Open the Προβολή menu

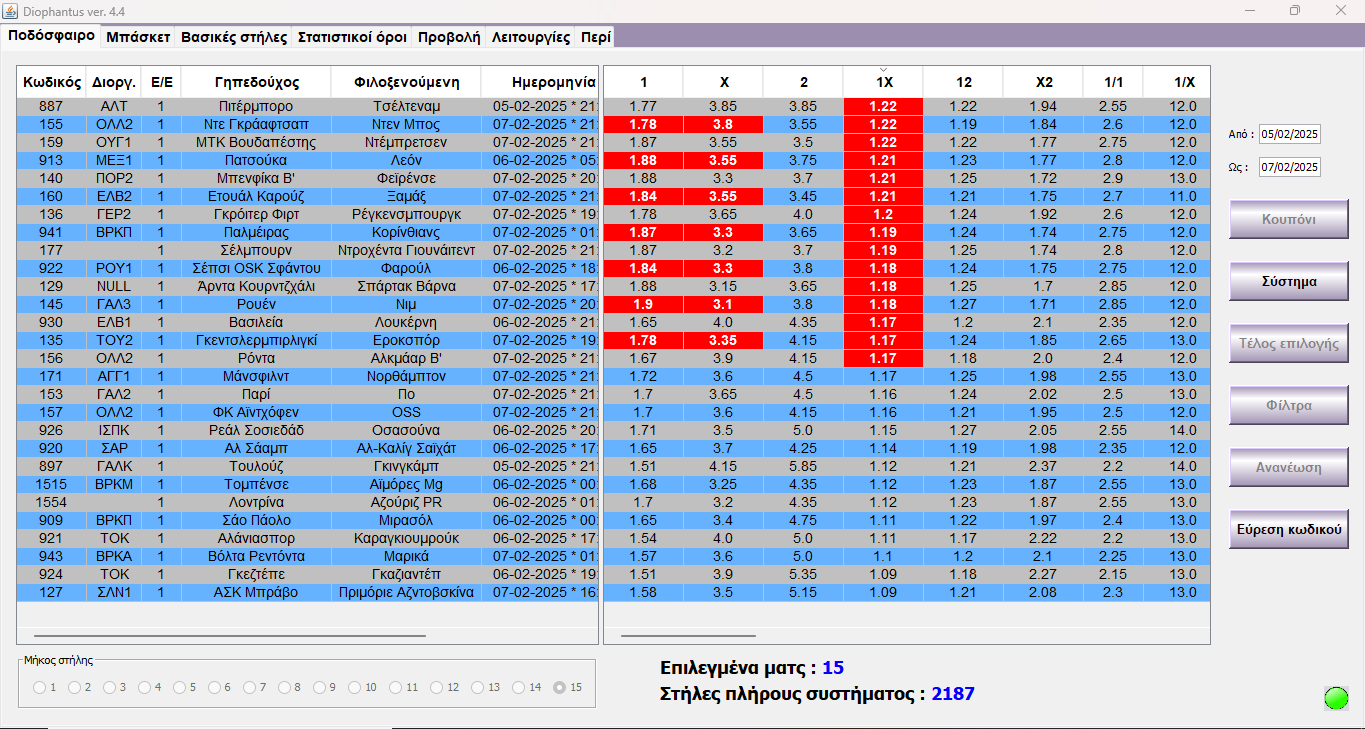pyautogui.click(x=449, y=37)
